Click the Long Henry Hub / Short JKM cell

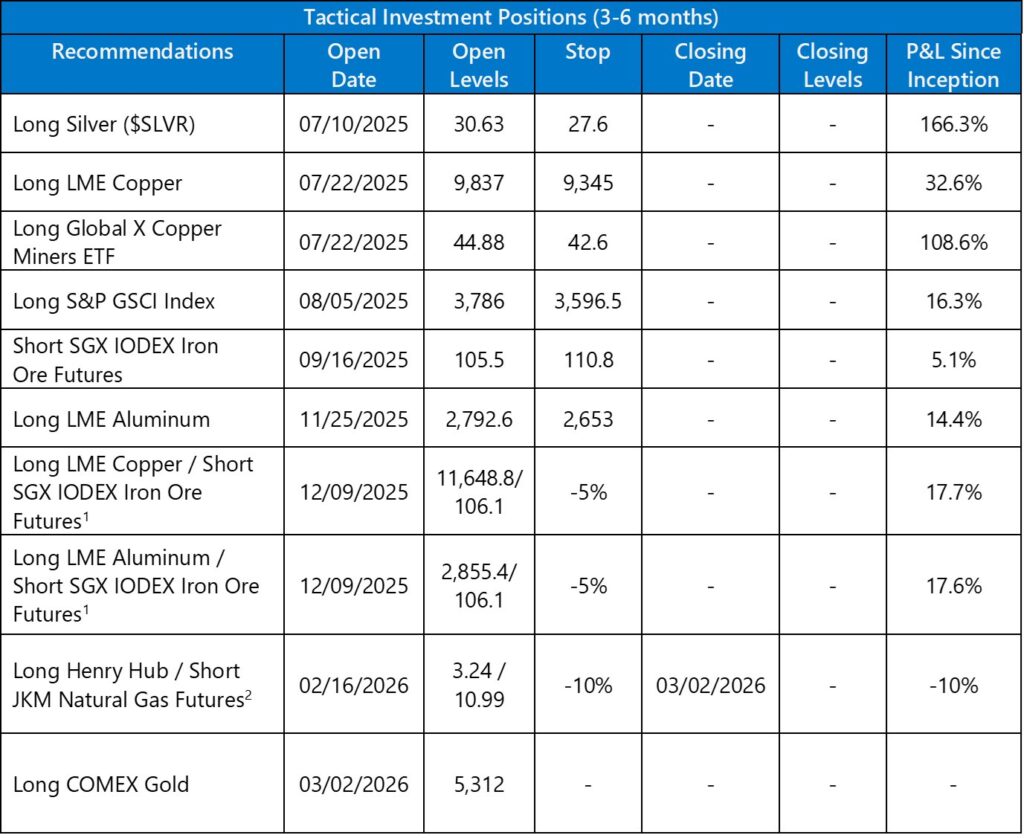(129, 685)
